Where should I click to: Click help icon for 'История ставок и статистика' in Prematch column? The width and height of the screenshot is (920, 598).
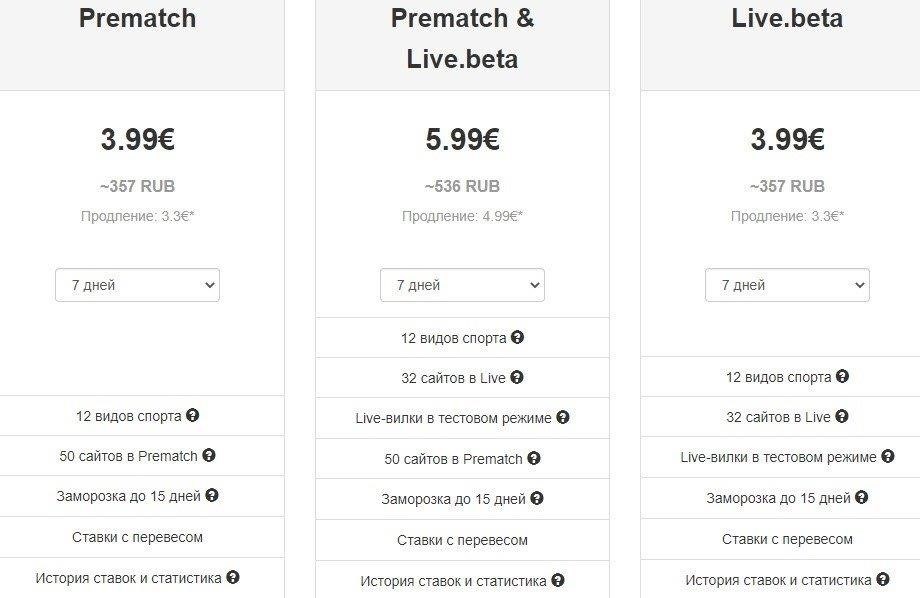click(233, 577)
